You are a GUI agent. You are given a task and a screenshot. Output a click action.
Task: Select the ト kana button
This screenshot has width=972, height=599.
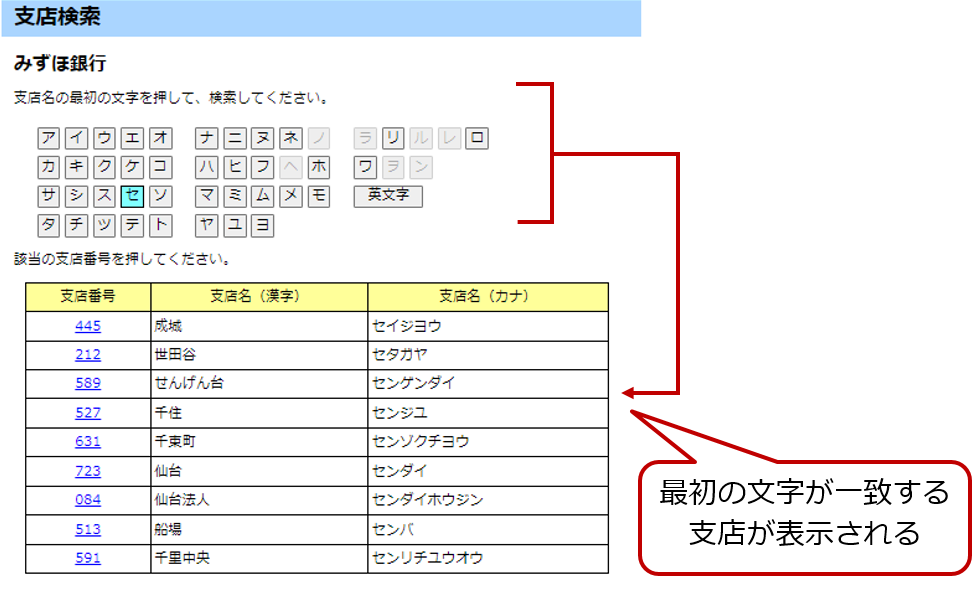[161, 225]
